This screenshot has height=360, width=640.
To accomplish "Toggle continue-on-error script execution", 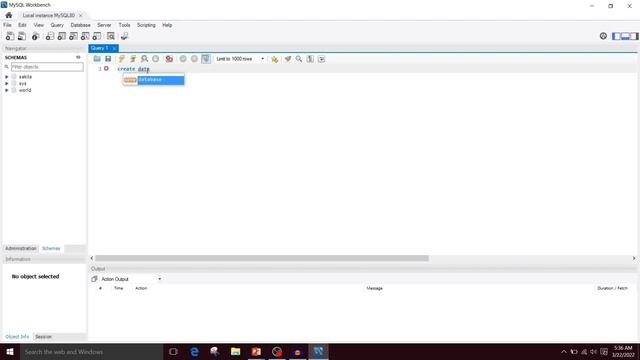I will 169,59.
